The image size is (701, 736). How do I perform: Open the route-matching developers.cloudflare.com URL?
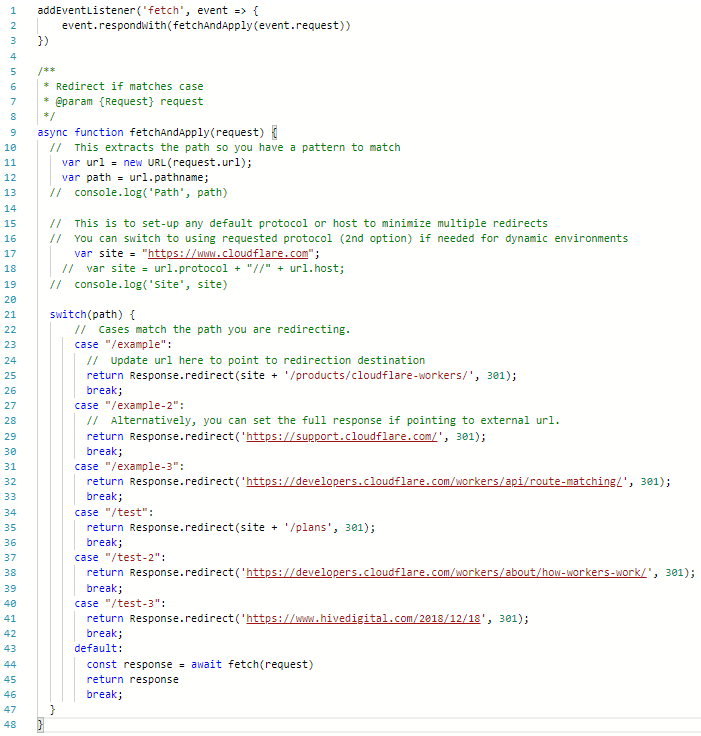[434, 482]
